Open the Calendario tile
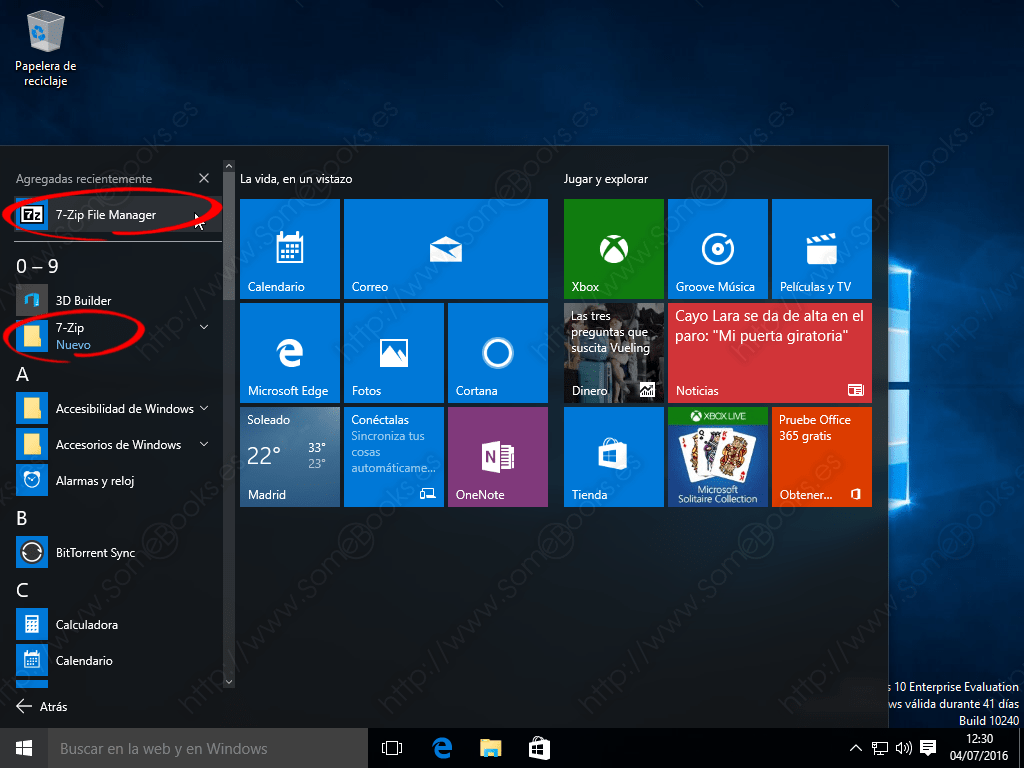 tap(289, 249)
